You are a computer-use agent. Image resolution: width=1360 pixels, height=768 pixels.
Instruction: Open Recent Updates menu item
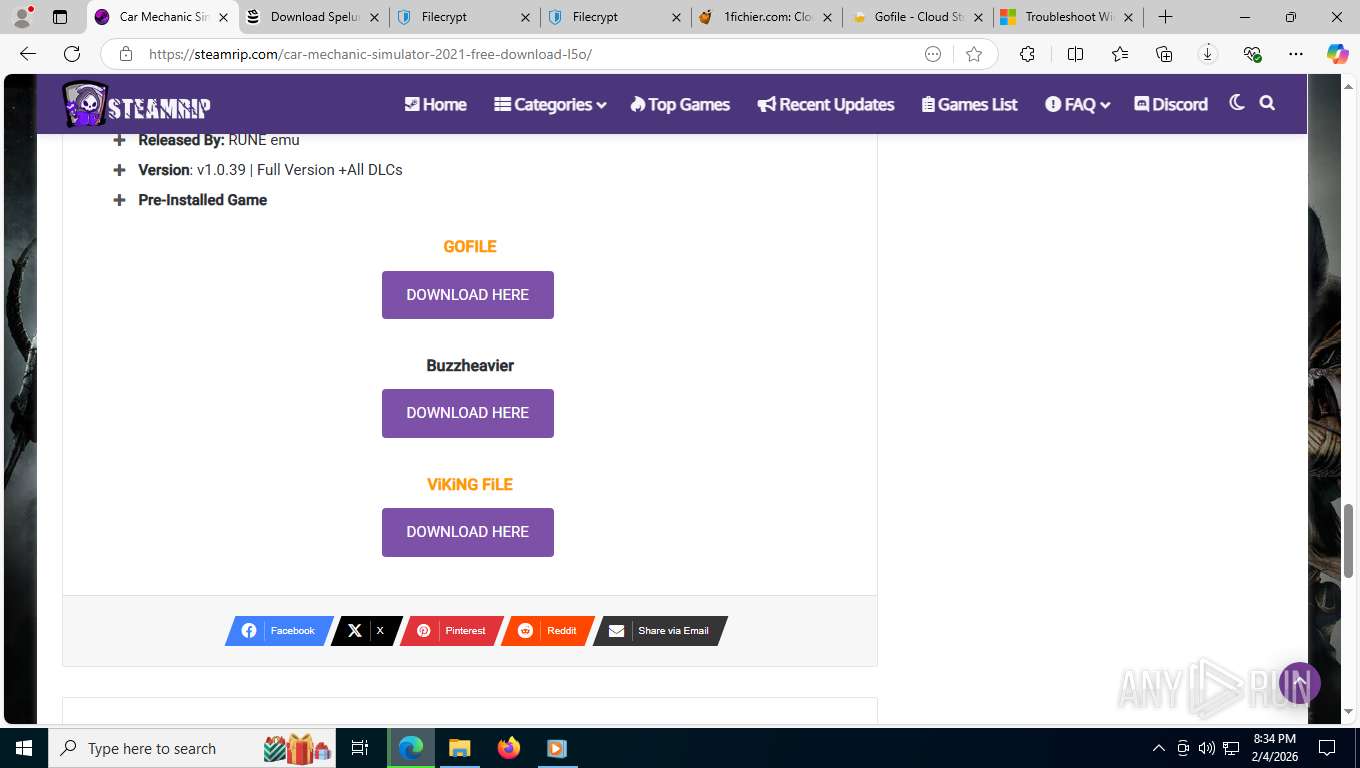click(x=826, y=104)
